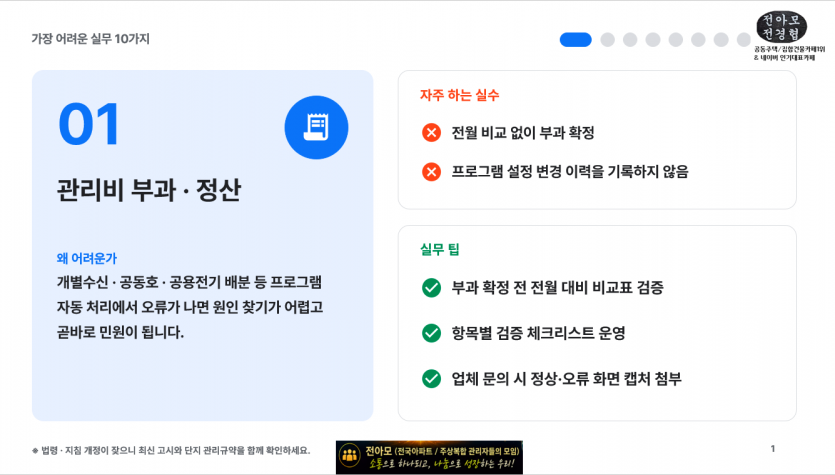
Task: Click the 실무 팁 heading
Action: point(440,249)
